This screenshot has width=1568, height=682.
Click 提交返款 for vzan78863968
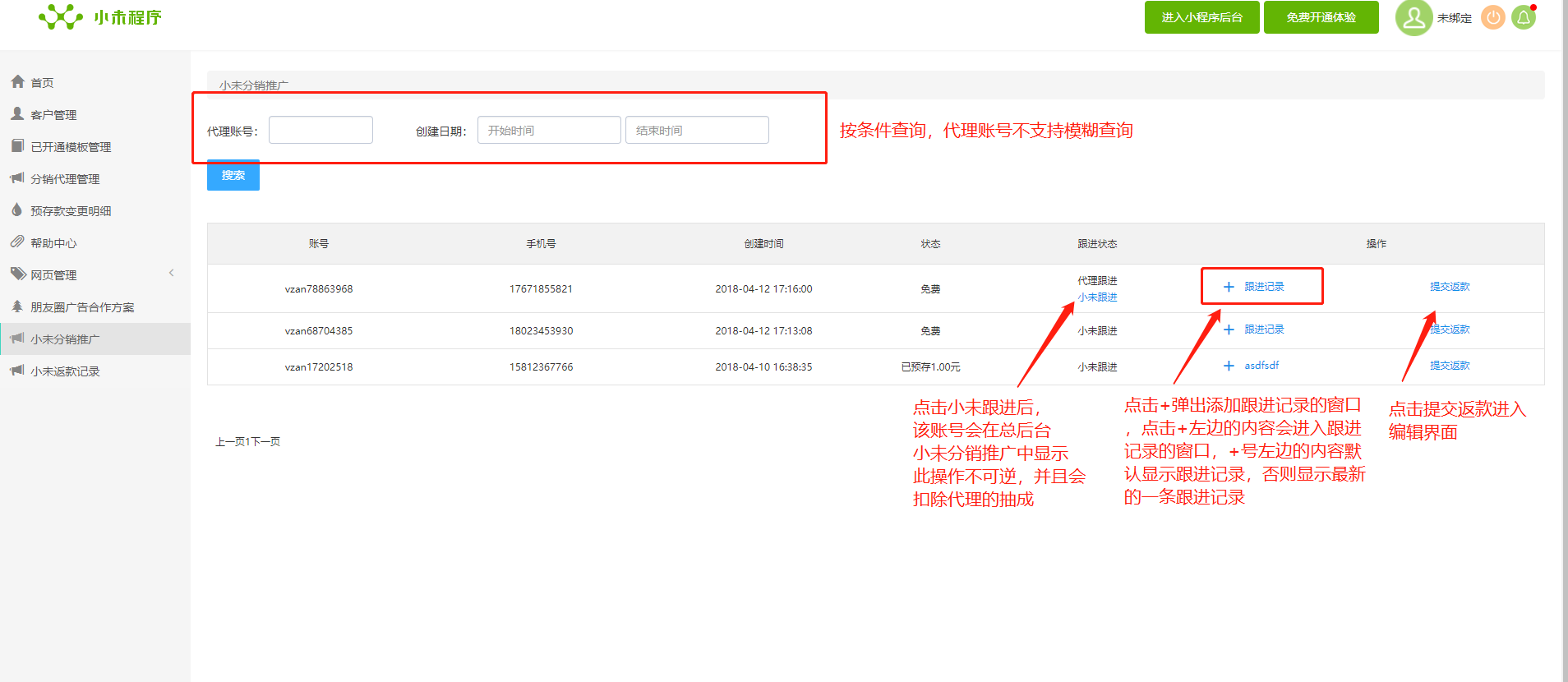click(1449, 287)
